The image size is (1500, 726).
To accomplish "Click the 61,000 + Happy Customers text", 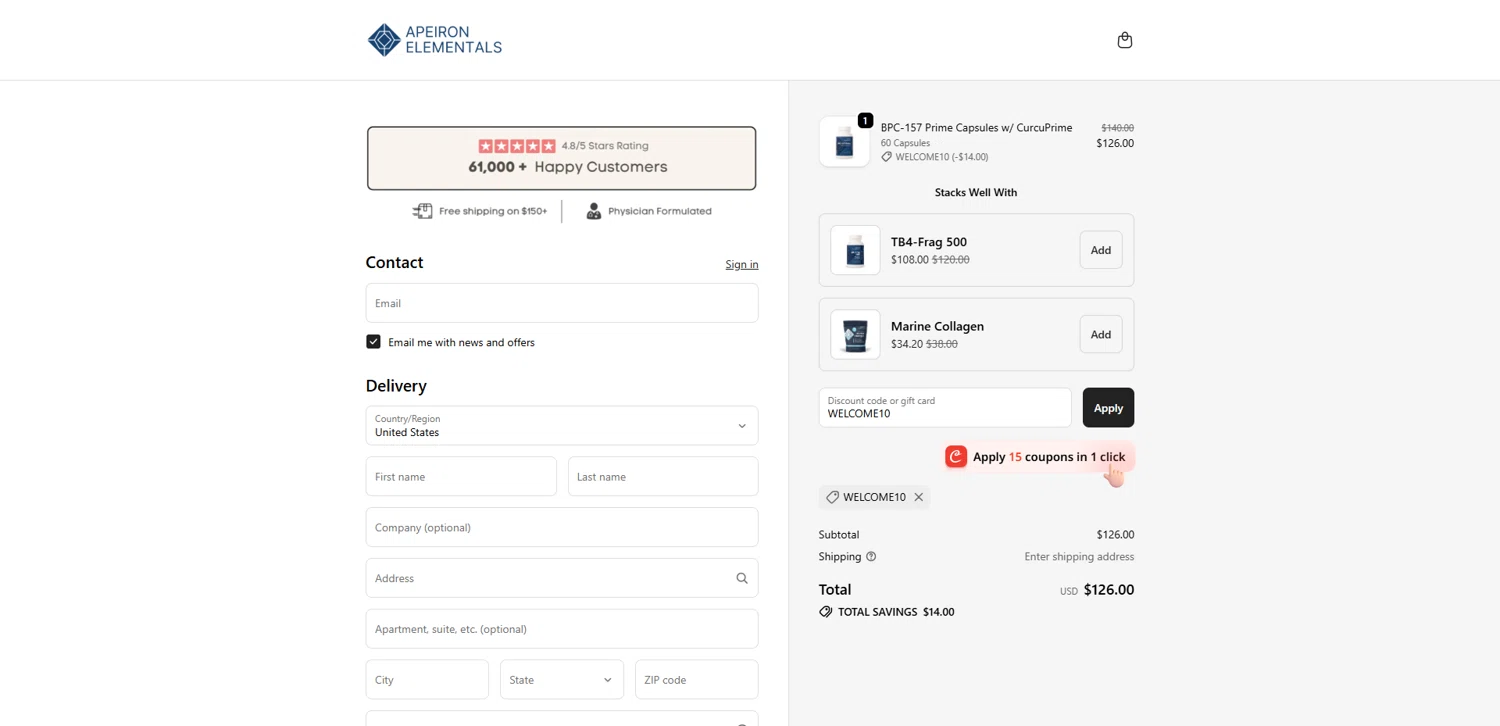I will (567, 167).
